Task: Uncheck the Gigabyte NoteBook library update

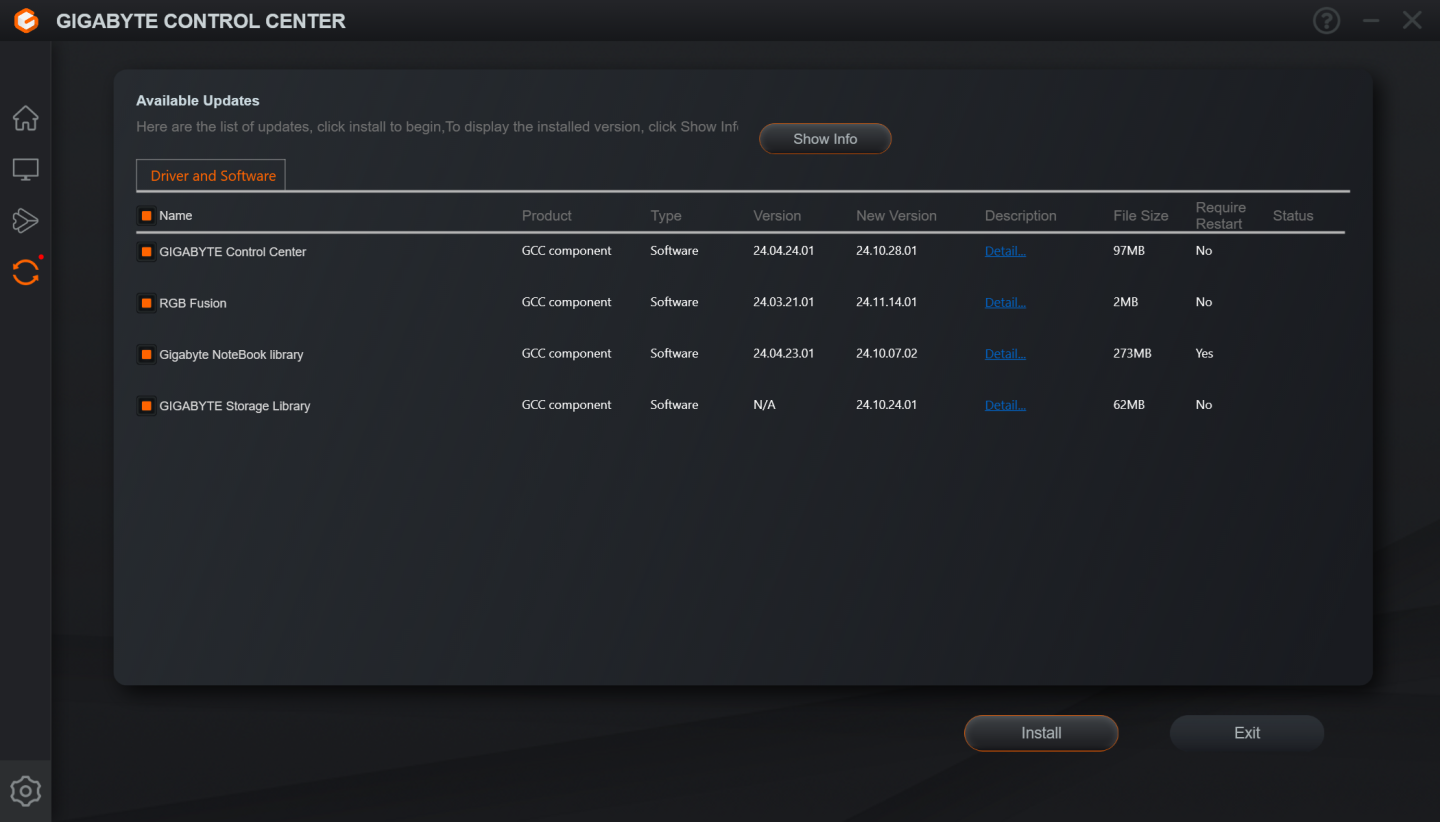Action: click(146, 354)
